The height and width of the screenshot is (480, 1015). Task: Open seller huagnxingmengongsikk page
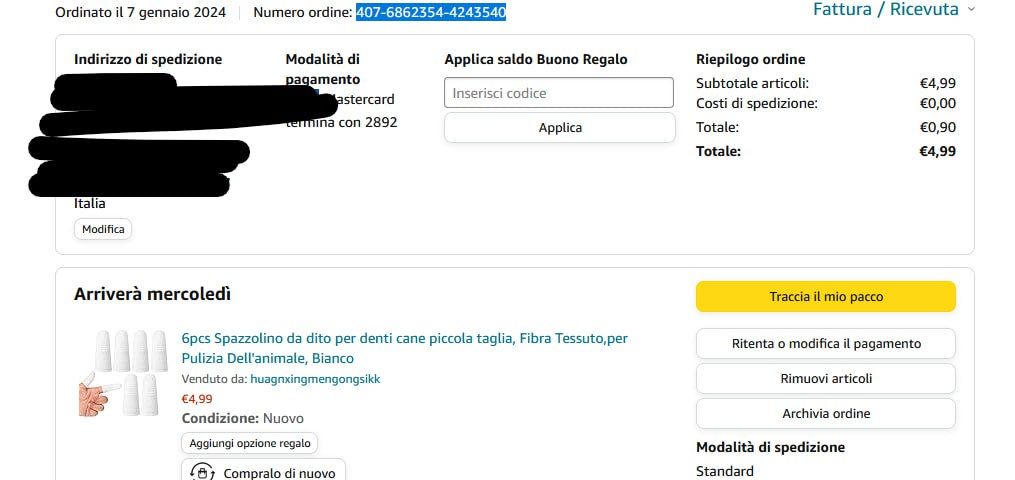(315, 379)
